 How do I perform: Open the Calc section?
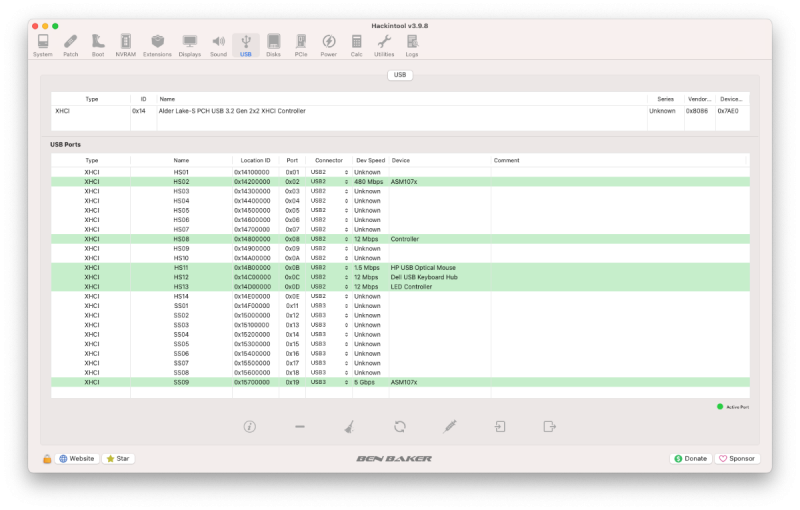(357, 45)
